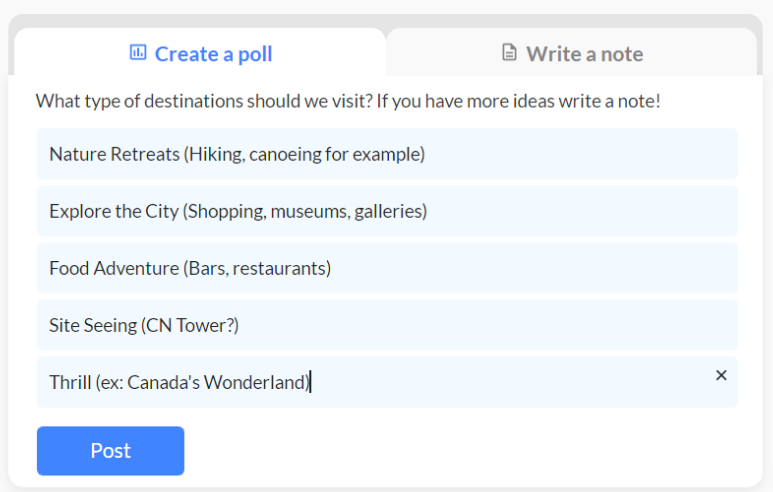Post the poll
Viewport: 773px width, 492px height.
point(110,450)
